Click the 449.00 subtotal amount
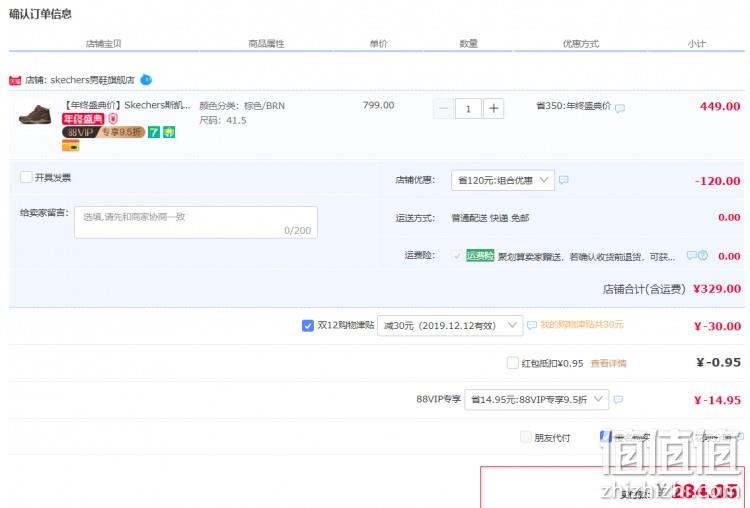The height and width of the screenshot is (508, 750). tap(720, 106)
